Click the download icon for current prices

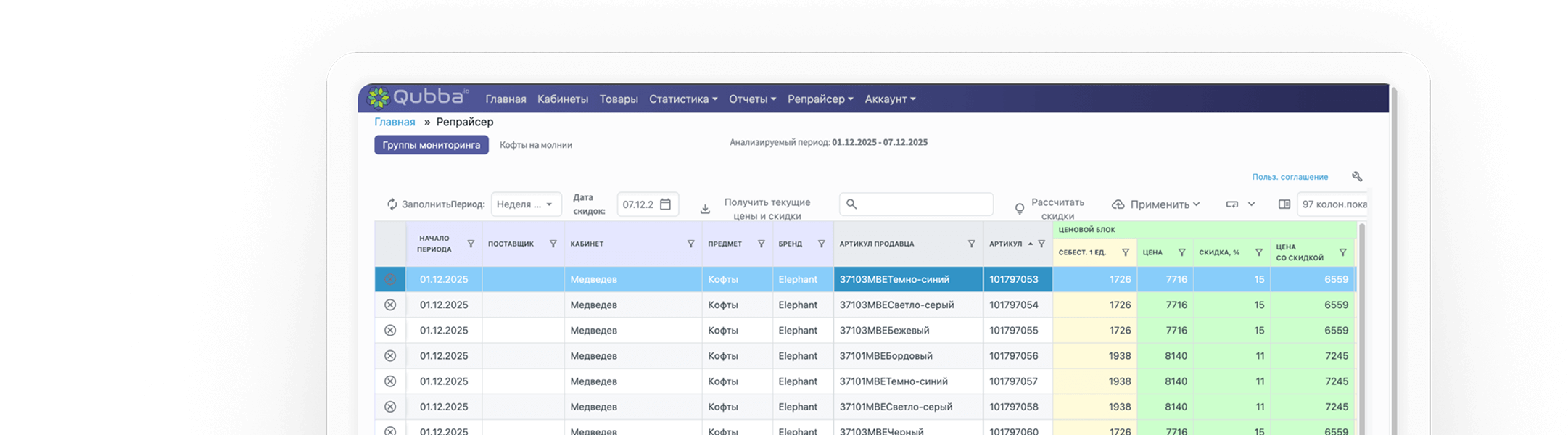[705, 210]
